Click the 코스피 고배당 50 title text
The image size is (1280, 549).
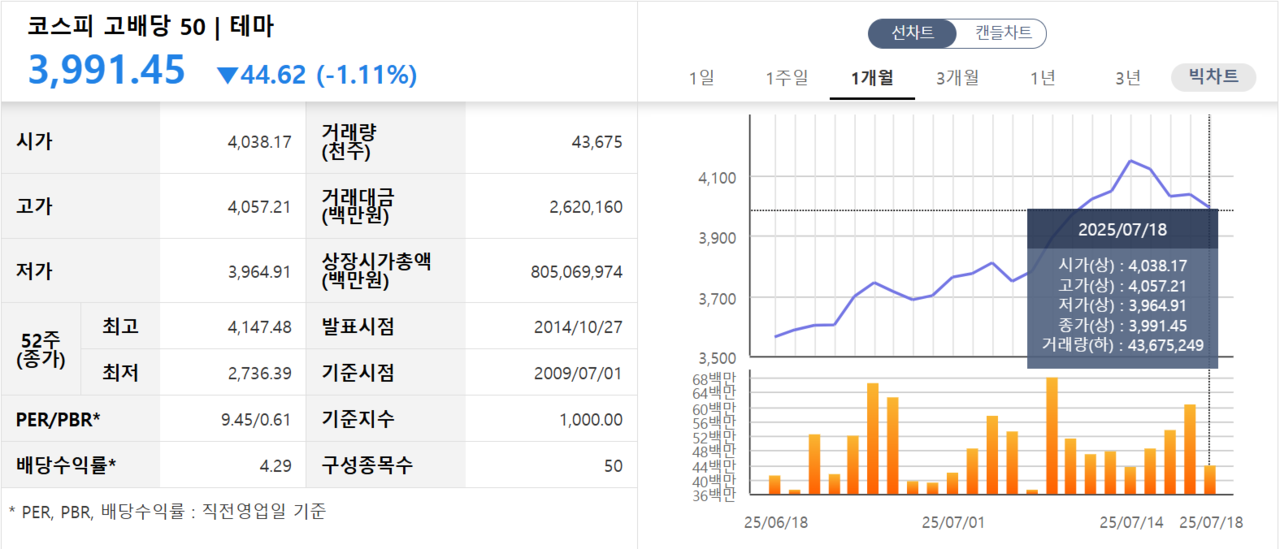pos(150,27)
